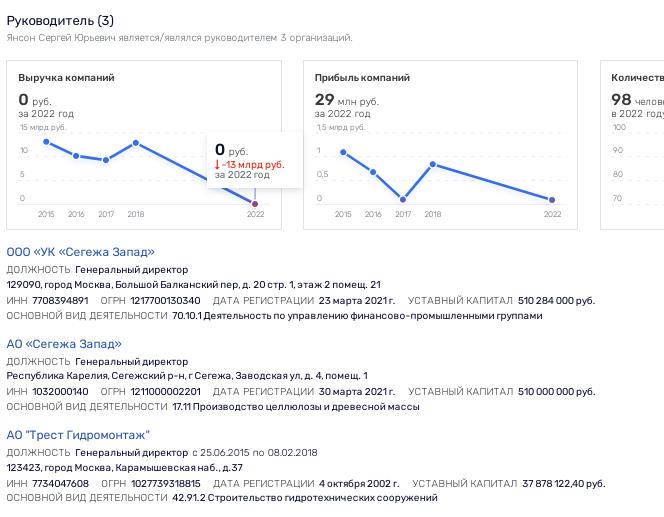Select the Выручка компаний card heading

click(x=66, y=78)
